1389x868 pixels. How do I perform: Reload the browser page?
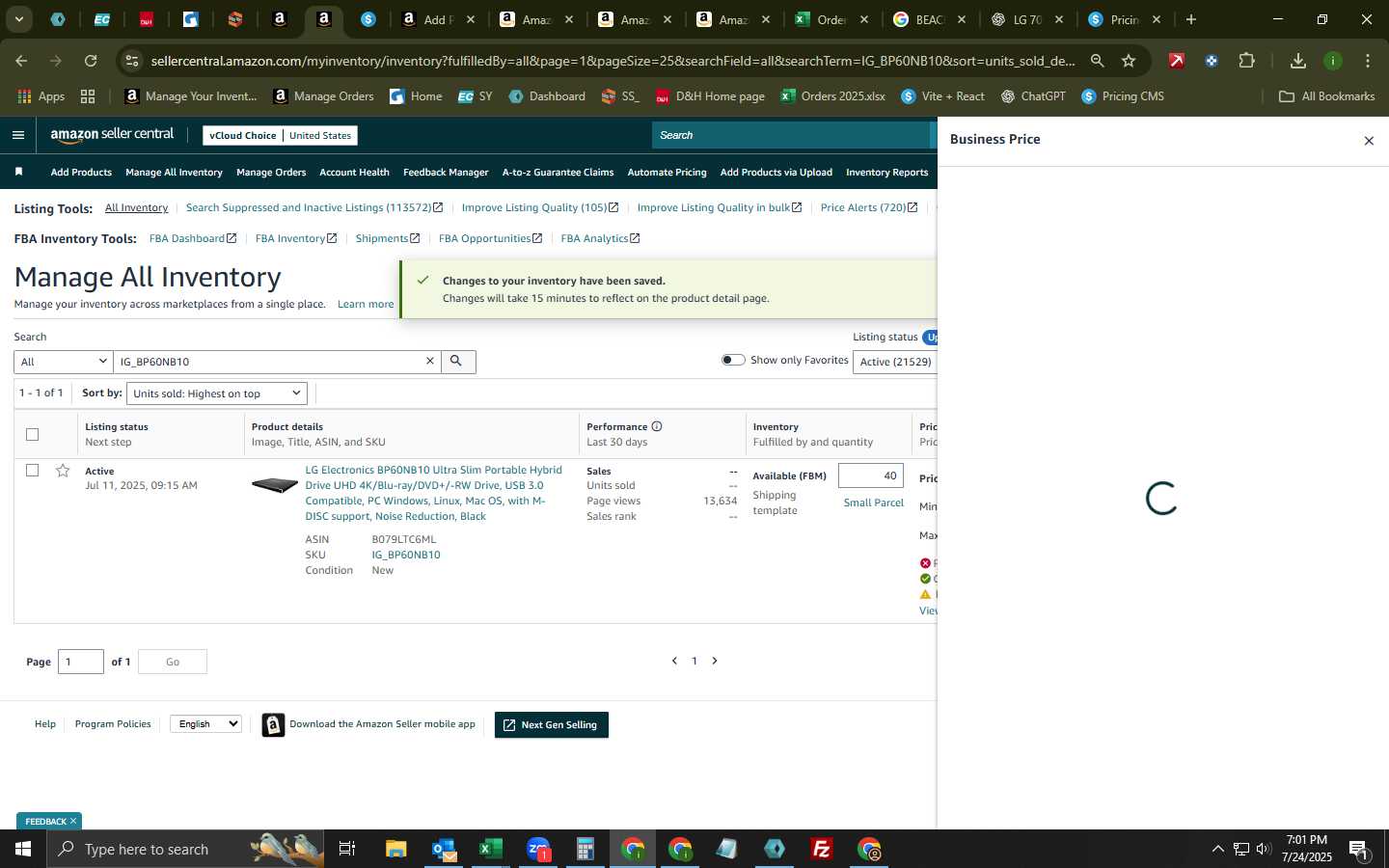pyautogui.click(x=91, y=61)
